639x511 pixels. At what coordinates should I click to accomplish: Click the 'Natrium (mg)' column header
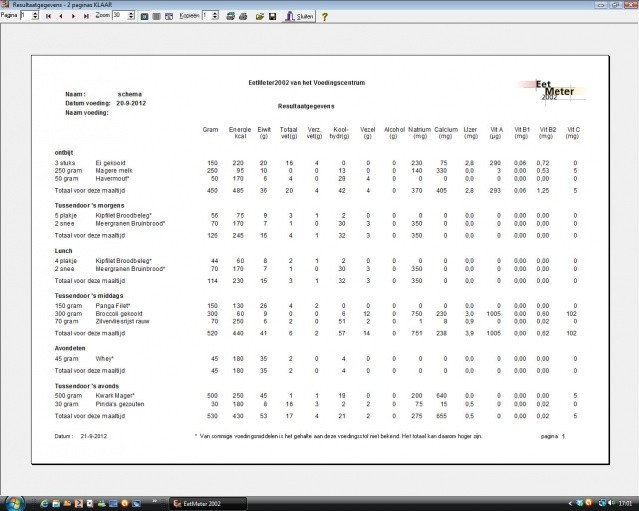point(419,133)
